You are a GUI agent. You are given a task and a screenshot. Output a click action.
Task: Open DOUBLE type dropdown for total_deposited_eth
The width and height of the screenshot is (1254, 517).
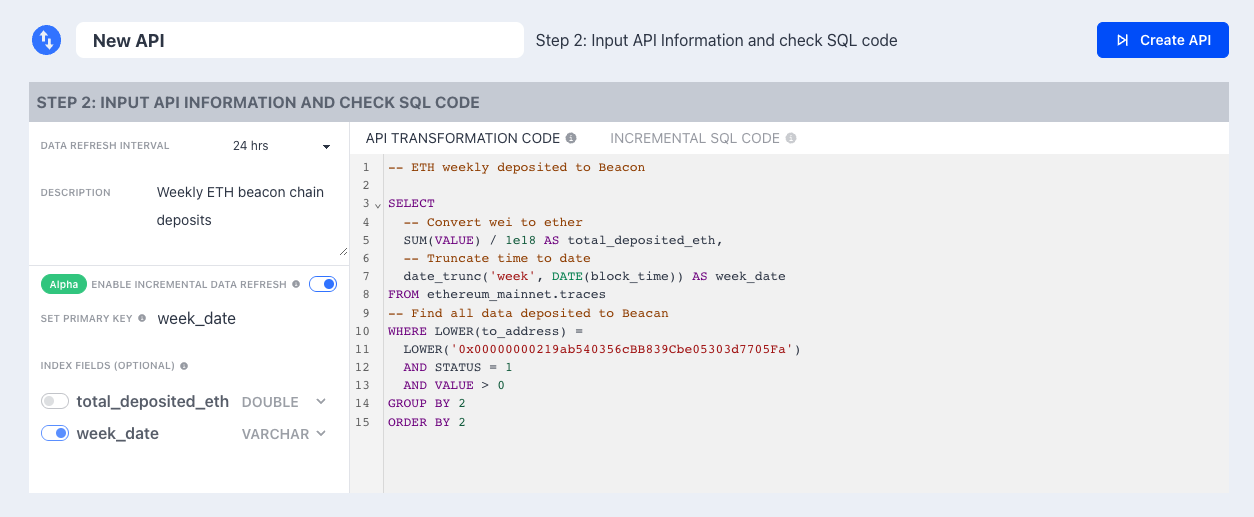point(284,402)
